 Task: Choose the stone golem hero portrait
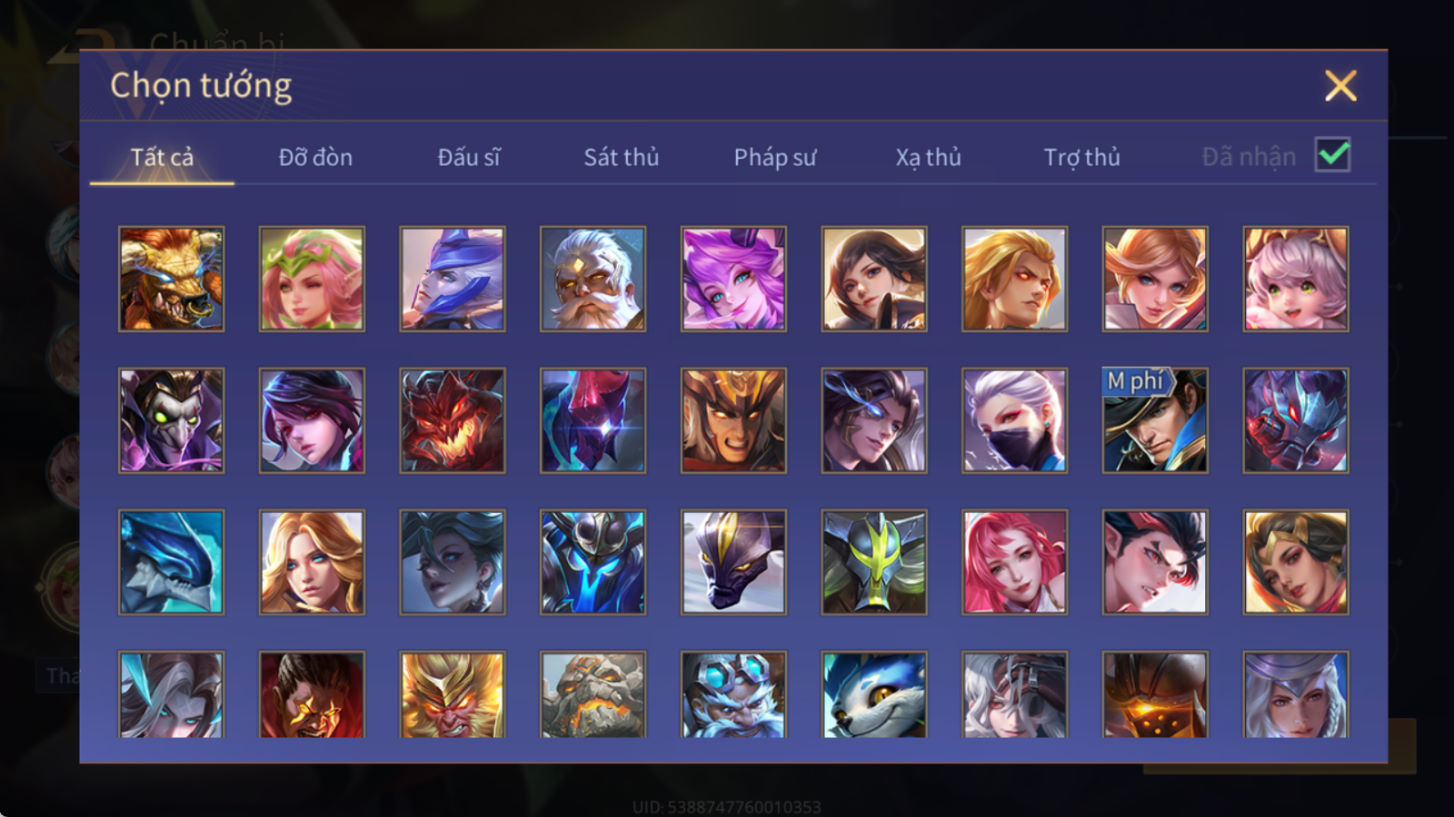(593, 695)
